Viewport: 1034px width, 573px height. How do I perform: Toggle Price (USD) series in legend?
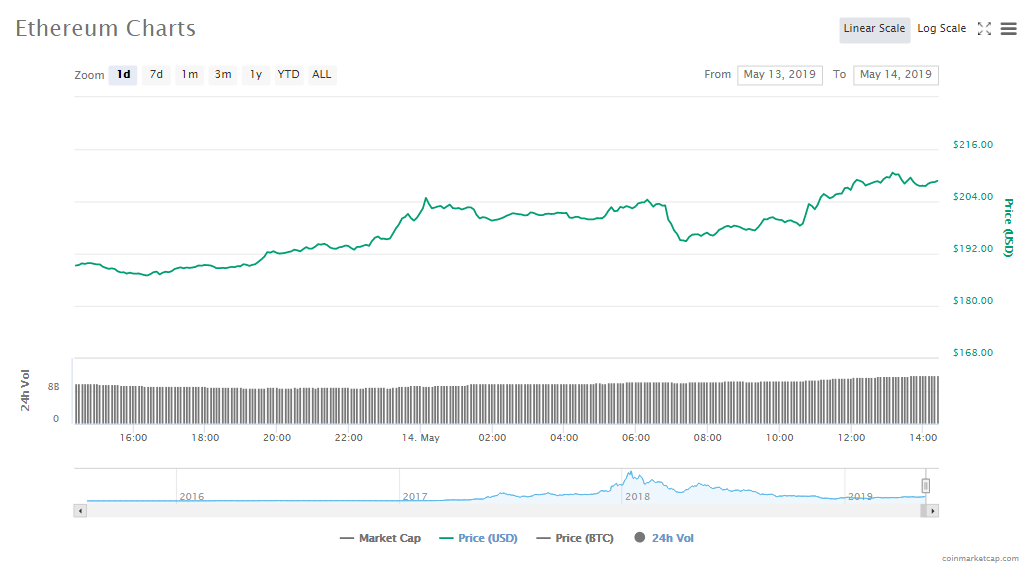click(478, 538)
